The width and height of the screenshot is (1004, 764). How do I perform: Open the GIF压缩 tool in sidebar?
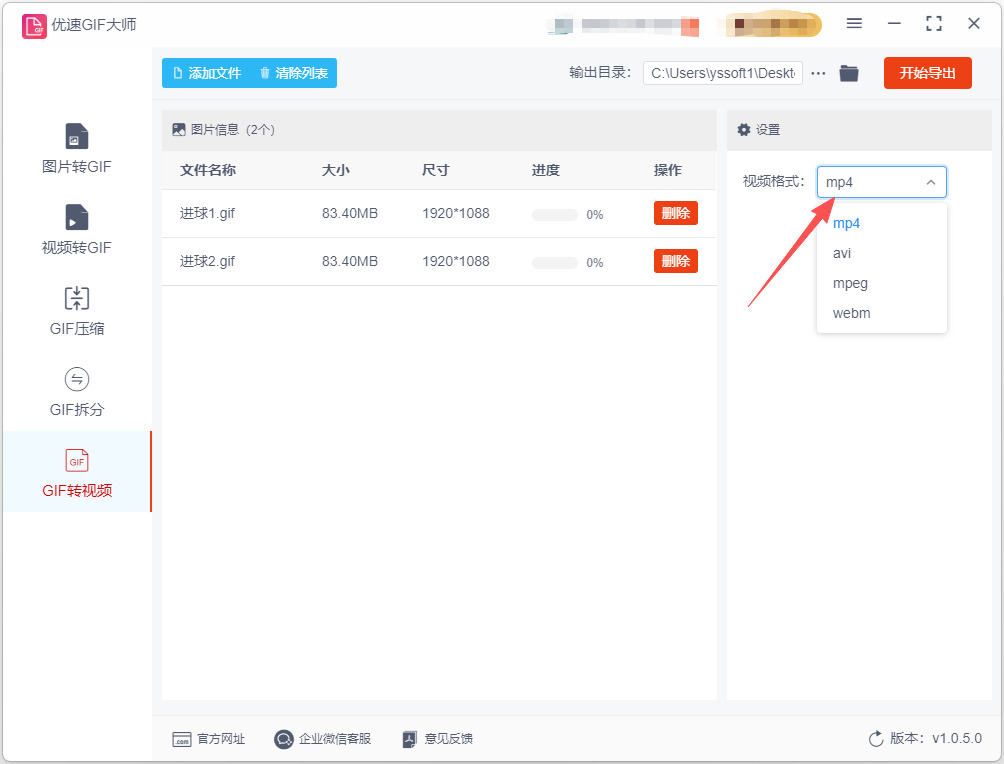[x=77, y=311]
